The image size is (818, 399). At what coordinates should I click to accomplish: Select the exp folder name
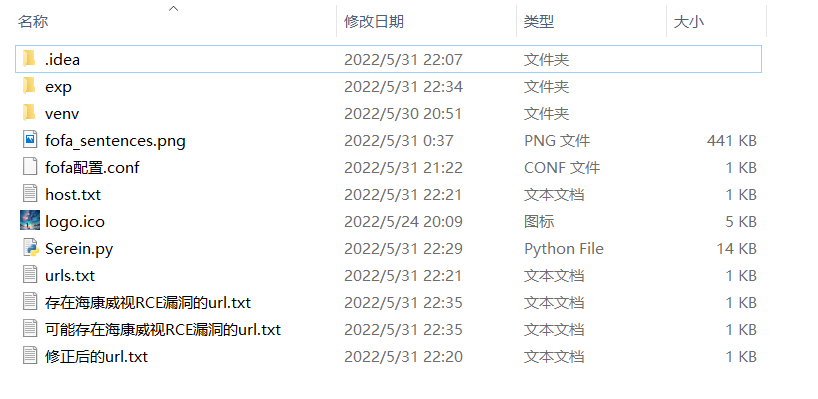click(58, 87)
